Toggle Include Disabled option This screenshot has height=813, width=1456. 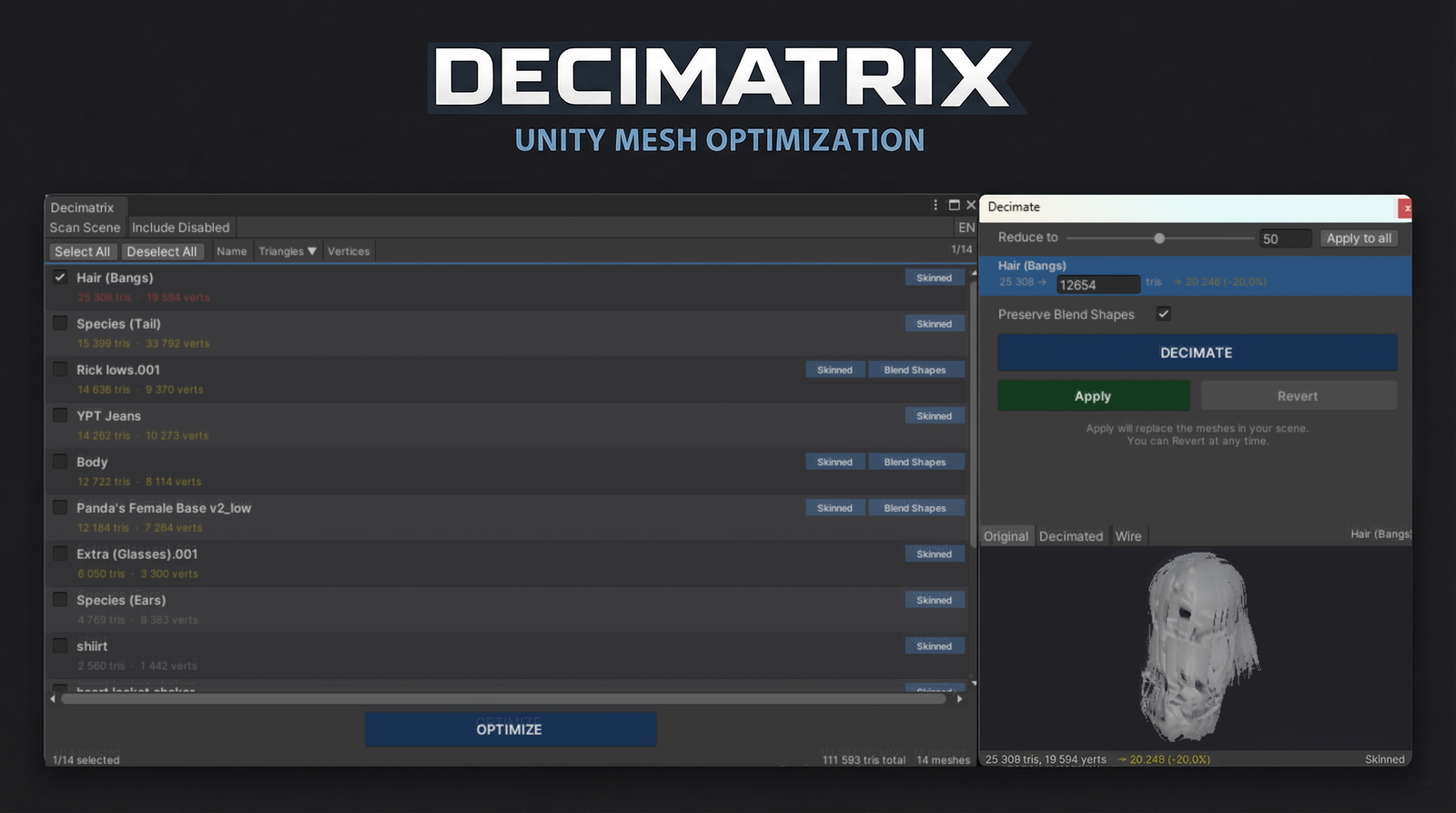point(180,228)
